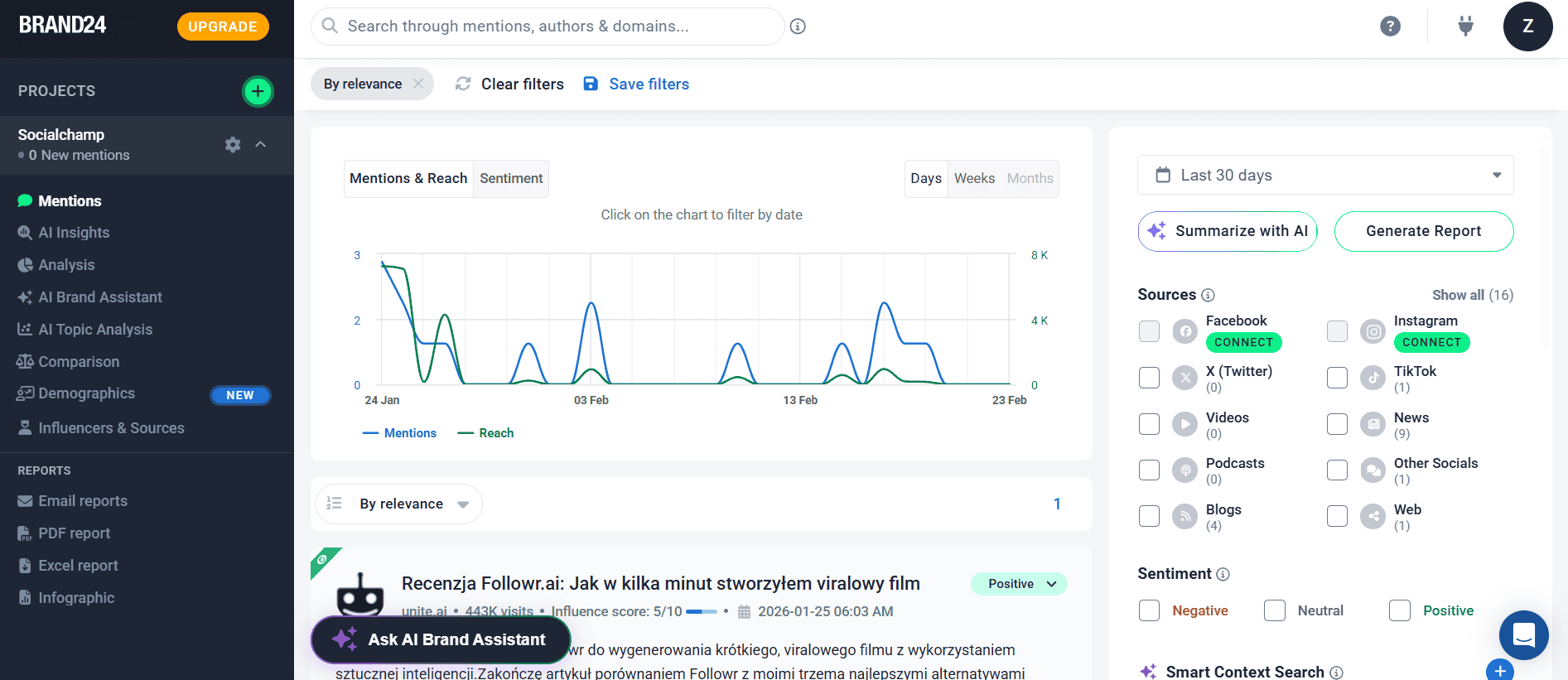Screen dimensions: 1568x680
Task: Open PDF report
Action: tap(74, 533)
